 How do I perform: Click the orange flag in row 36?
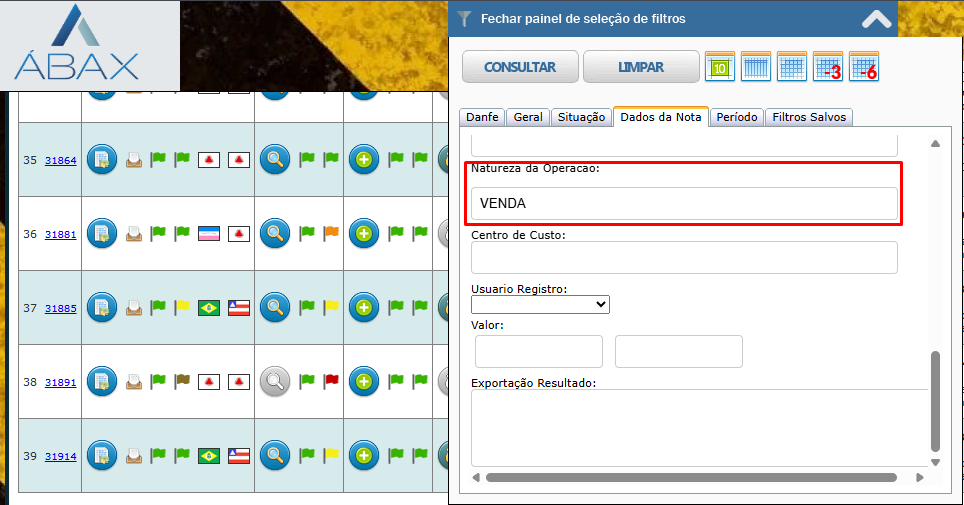tap(331, 233)
